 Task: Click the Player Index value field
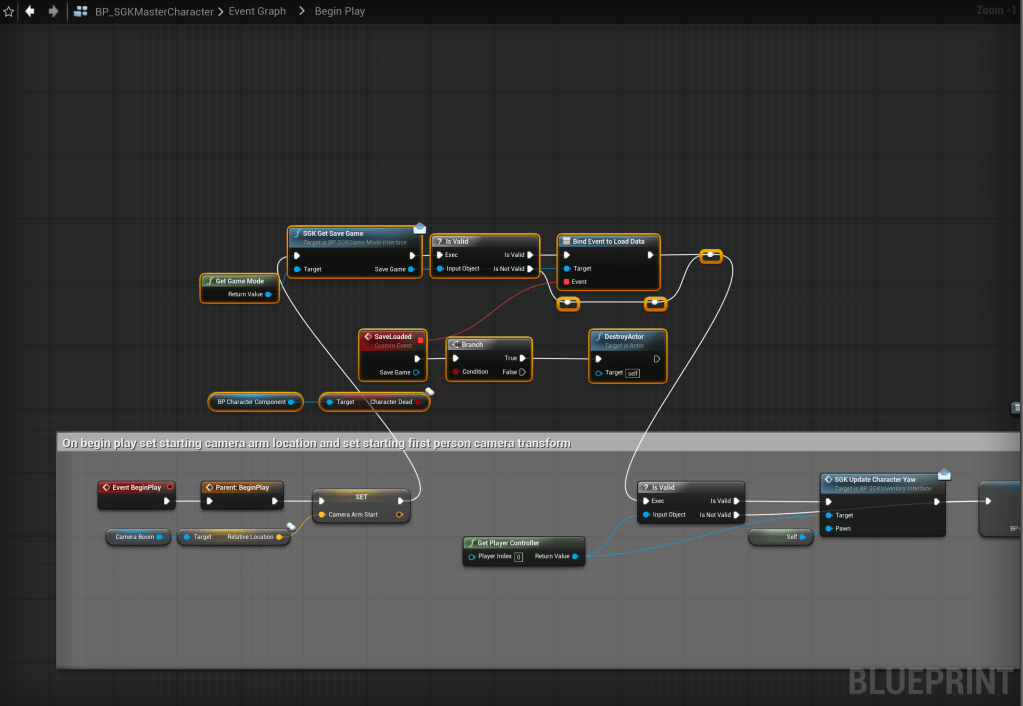(518, 556)
